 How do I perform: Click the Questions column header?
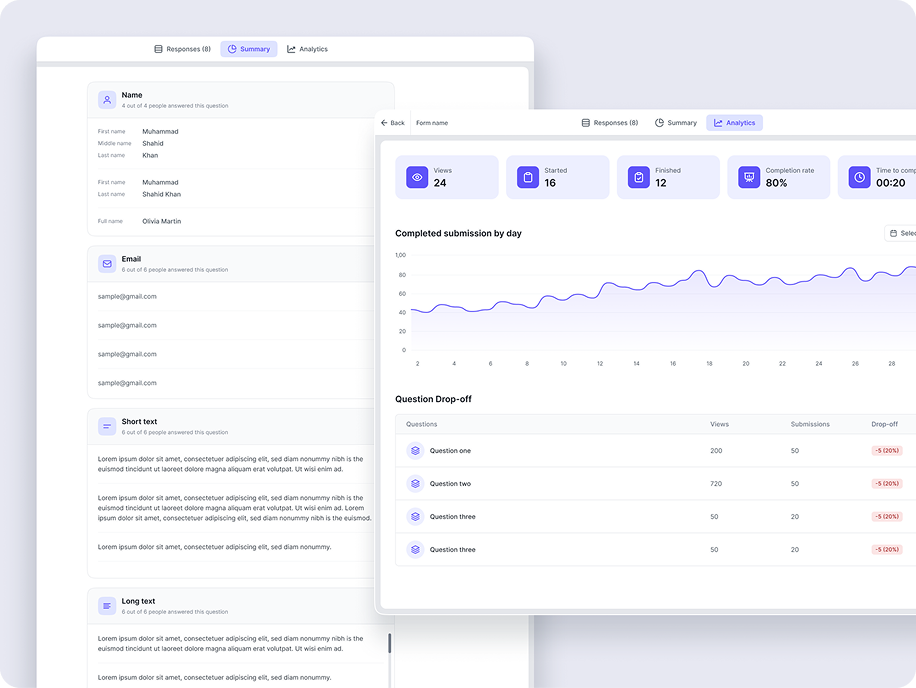[422, 425]
